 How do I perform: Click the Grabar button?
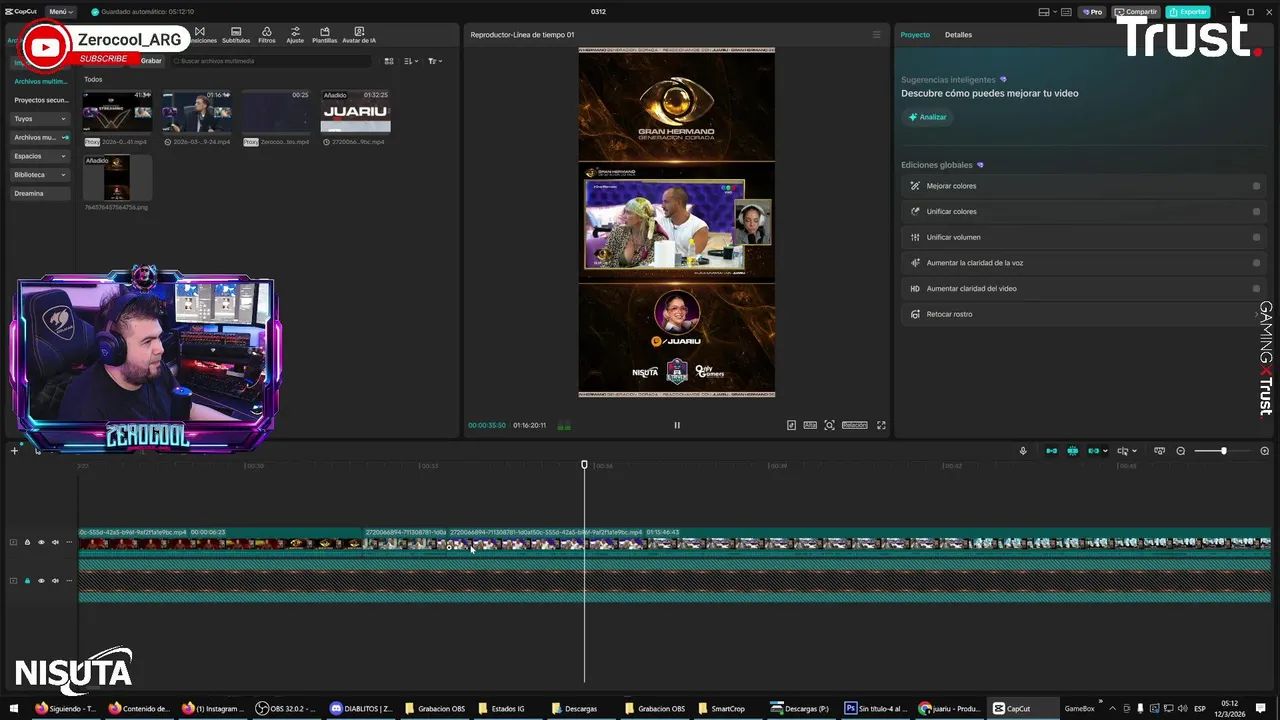151,61
